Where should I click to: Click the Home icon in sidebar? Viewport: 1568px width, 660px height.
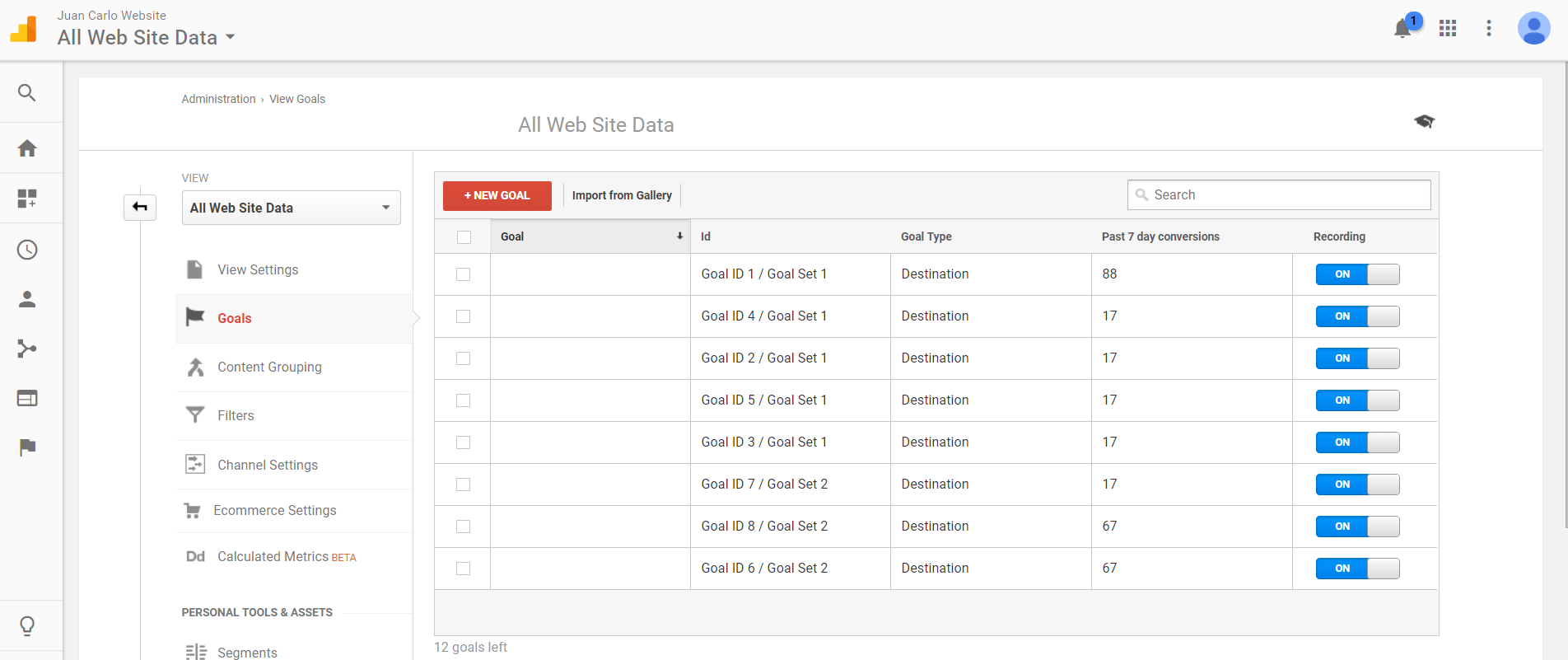point(27,148)
